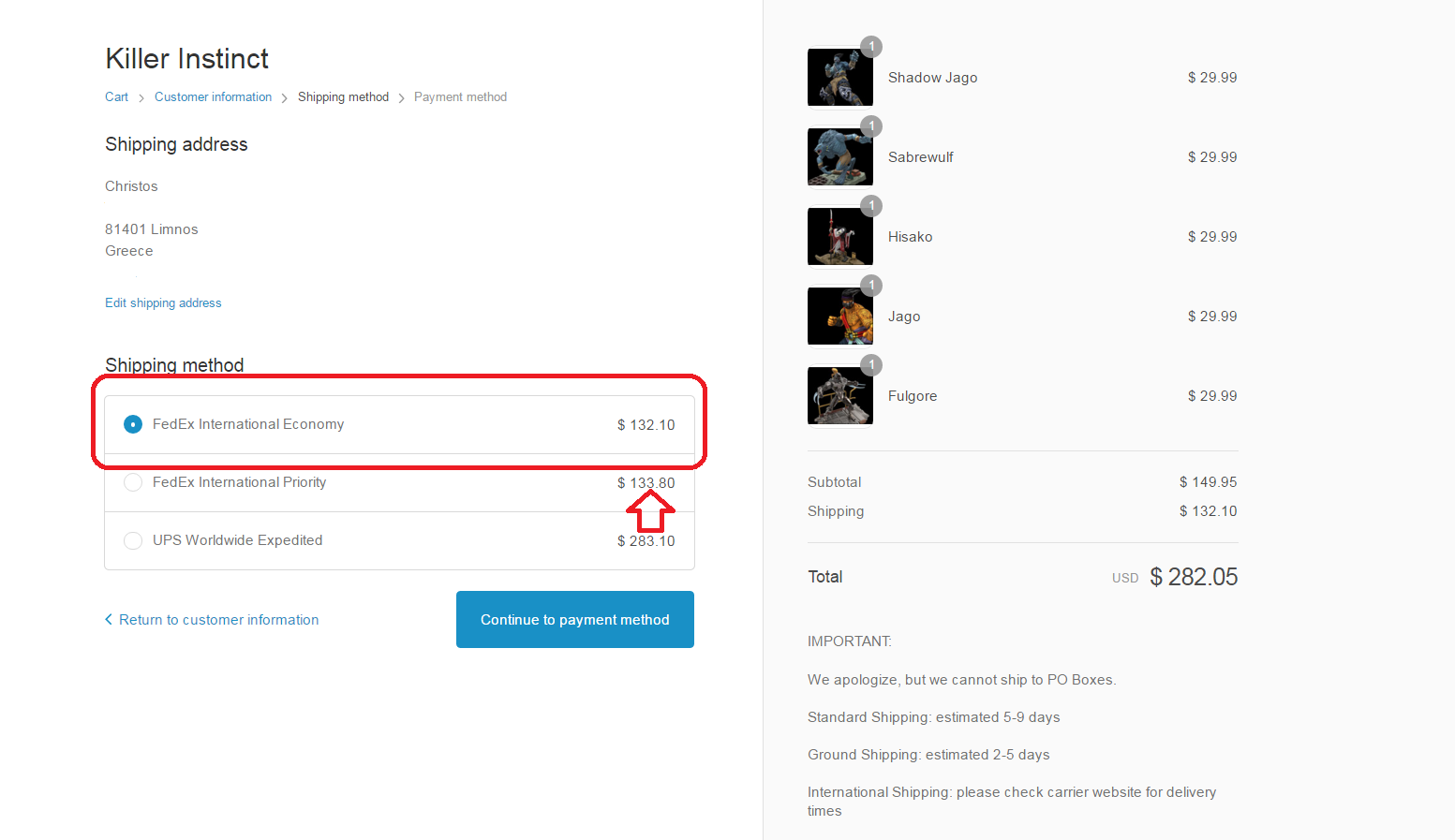The height and width of the screenshot is (840, 1455).
Task: Select FedEx International Economy radio button
Action: point(133,424)
